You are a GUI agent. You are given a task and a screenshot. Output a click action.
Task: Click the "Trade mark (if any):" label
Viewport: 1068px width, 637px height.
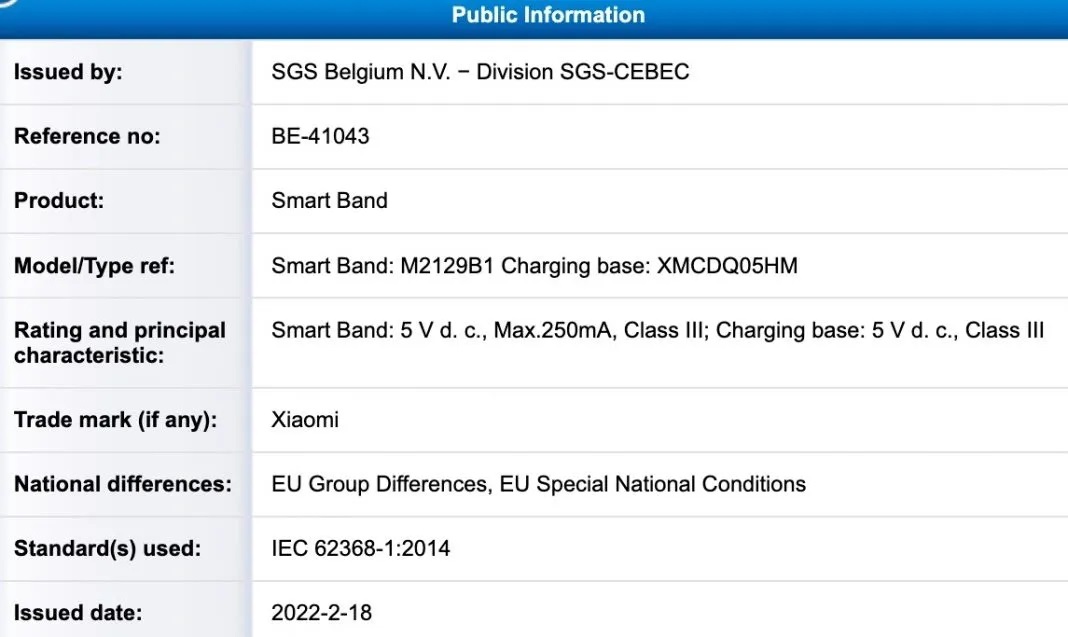point(115,420)
